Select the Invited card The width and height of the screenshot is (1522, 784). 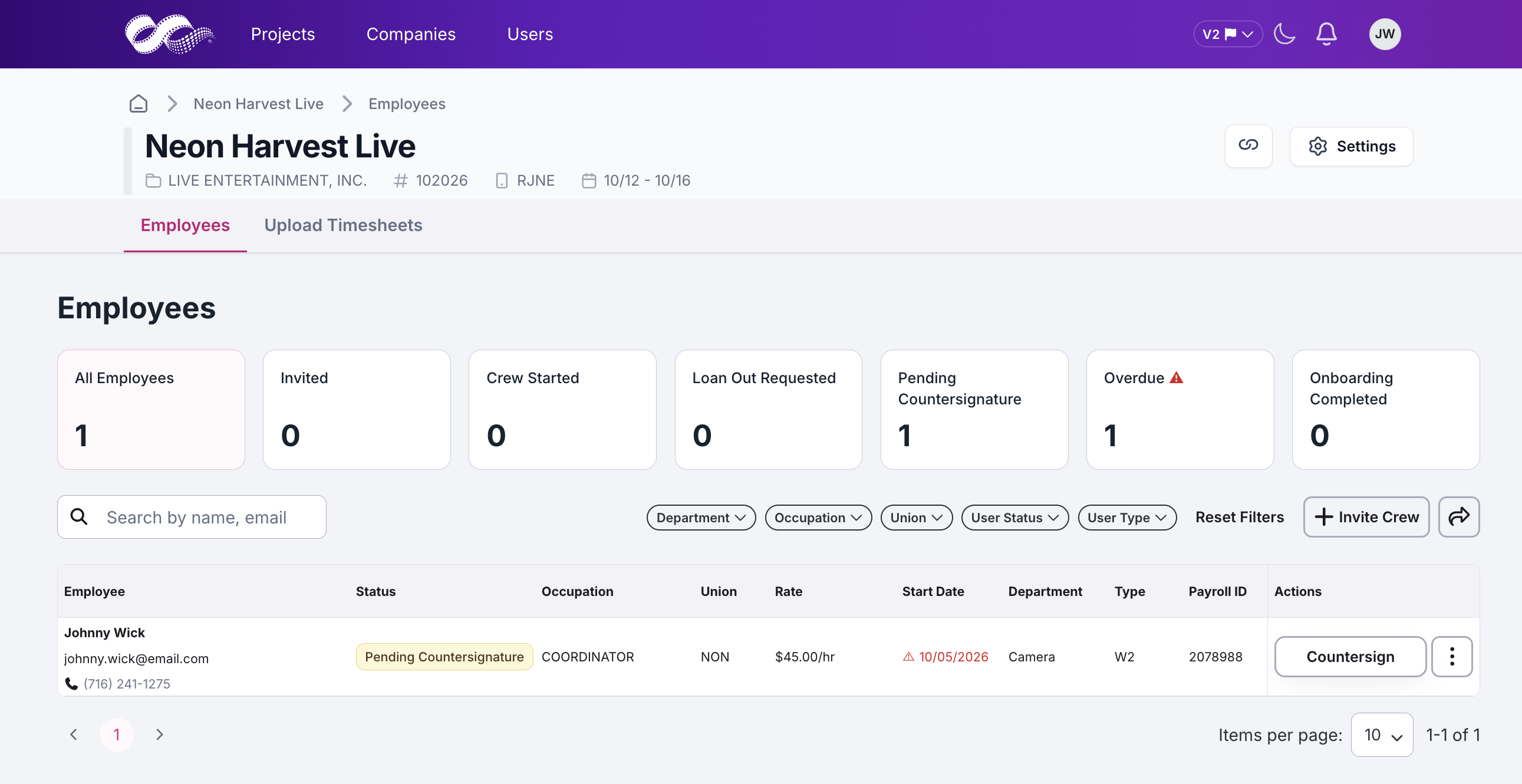pyautogui.click(x=356, y=410)
